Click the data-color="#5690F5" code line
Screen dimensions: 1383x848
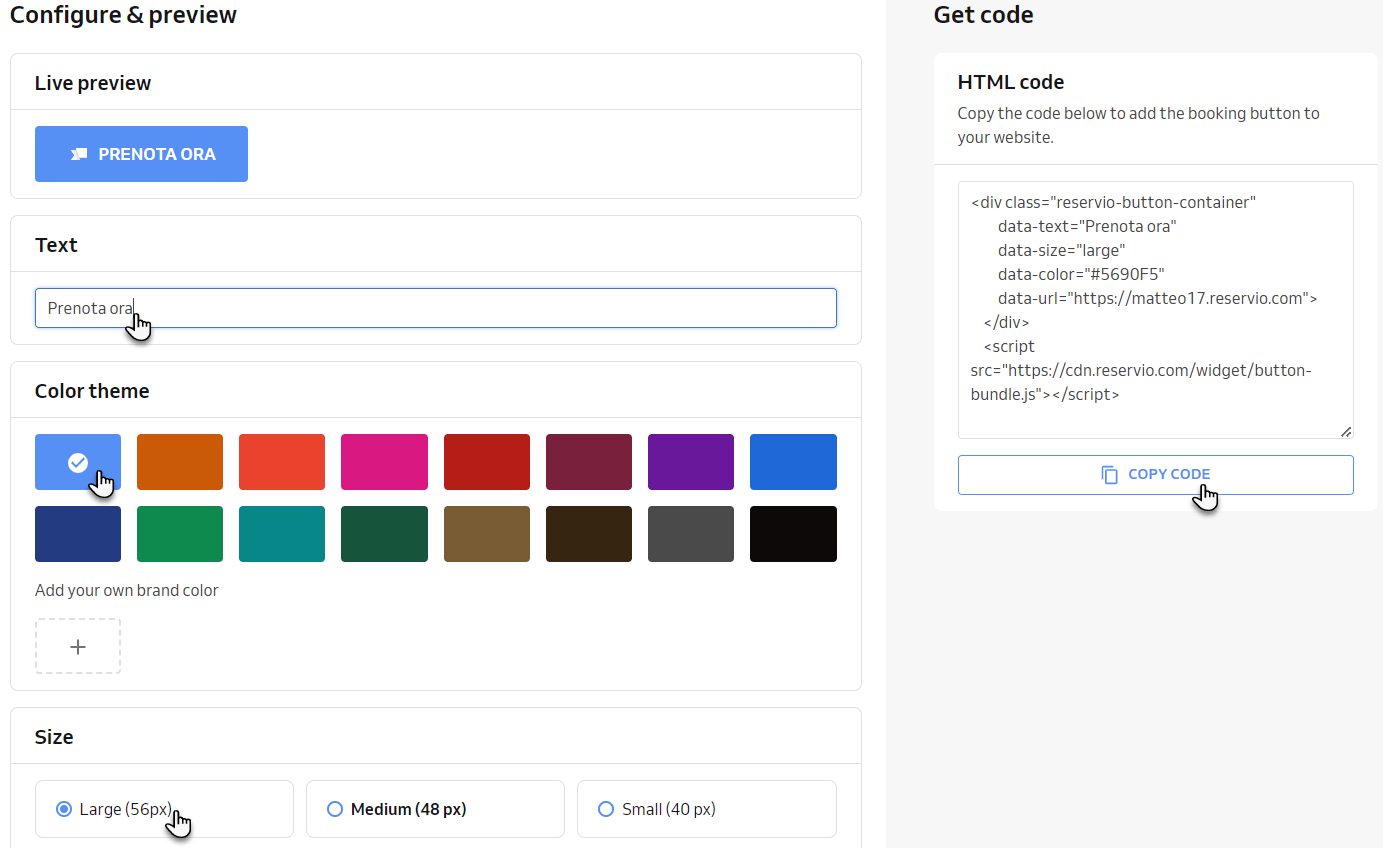(x=1081, y=274)
